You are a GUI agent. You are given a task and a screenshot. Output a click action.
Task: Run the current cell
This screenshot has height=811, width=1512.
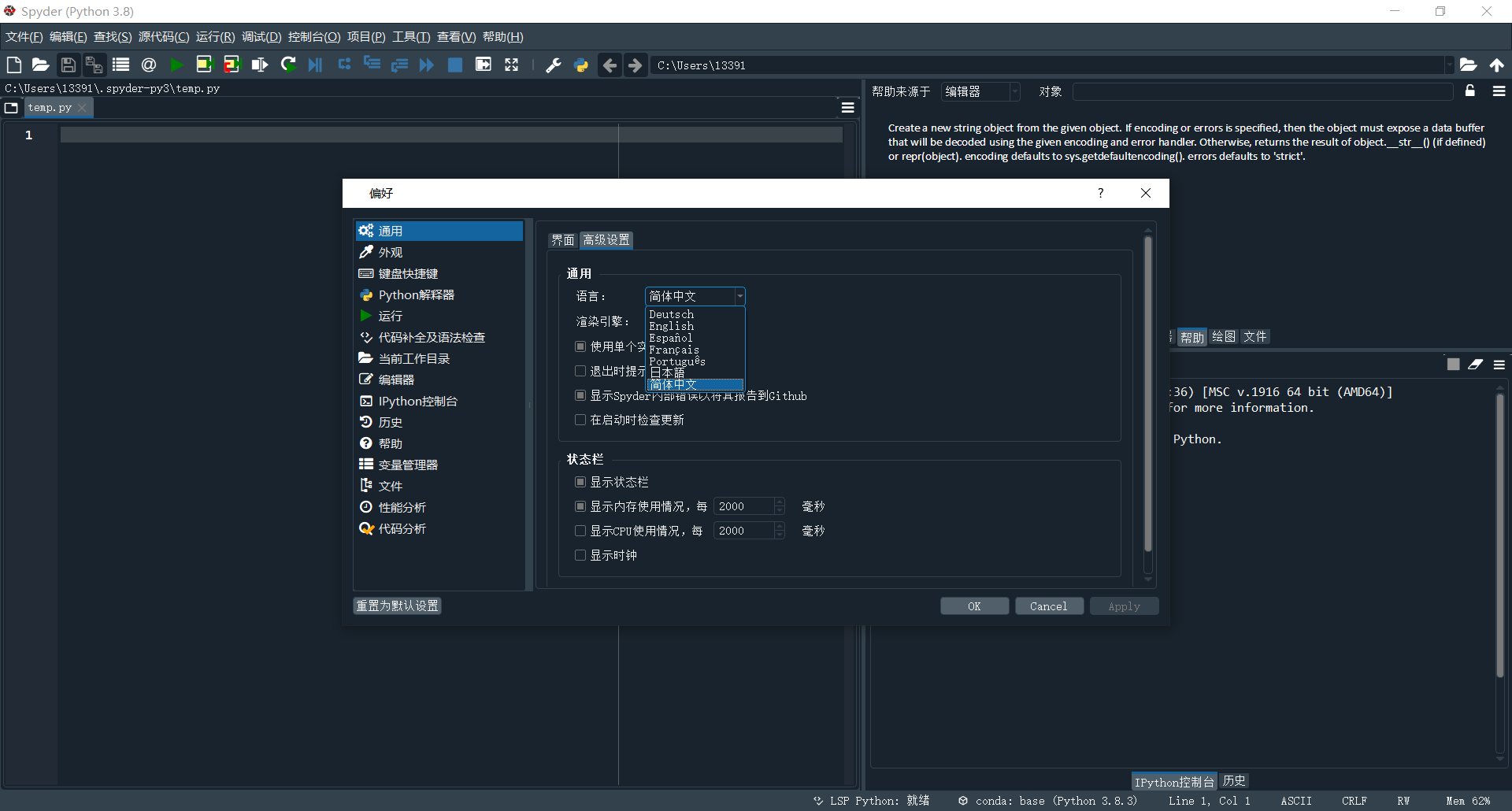pos(204,65)
